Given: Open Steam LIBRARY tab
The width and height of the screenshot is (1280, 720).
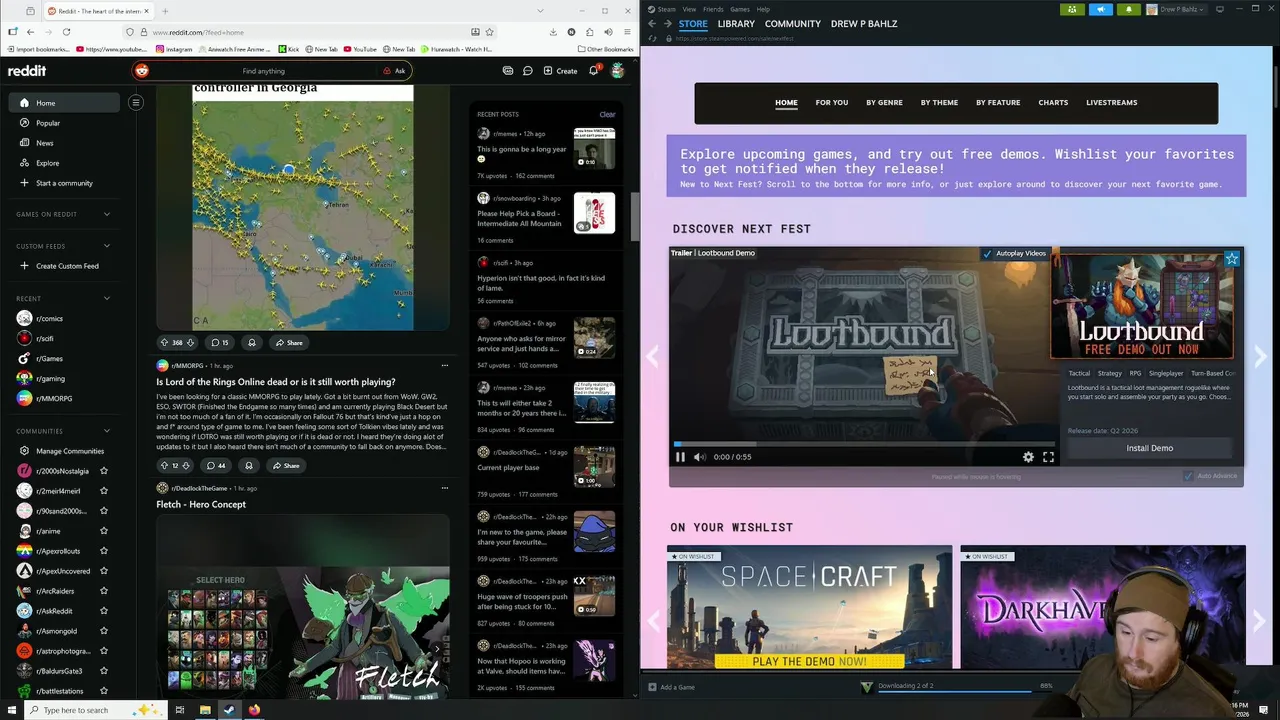Looking at the screenshot, I should pos(736,23).
